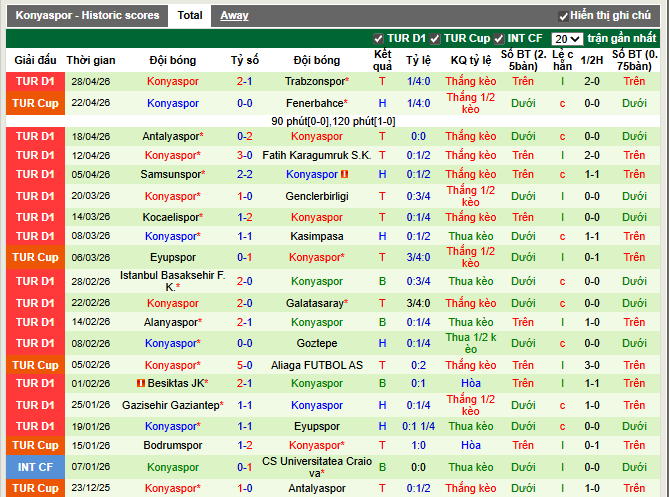Click trận gần nhất label
This screenshot has height=497, width=669.
point(622,38)
